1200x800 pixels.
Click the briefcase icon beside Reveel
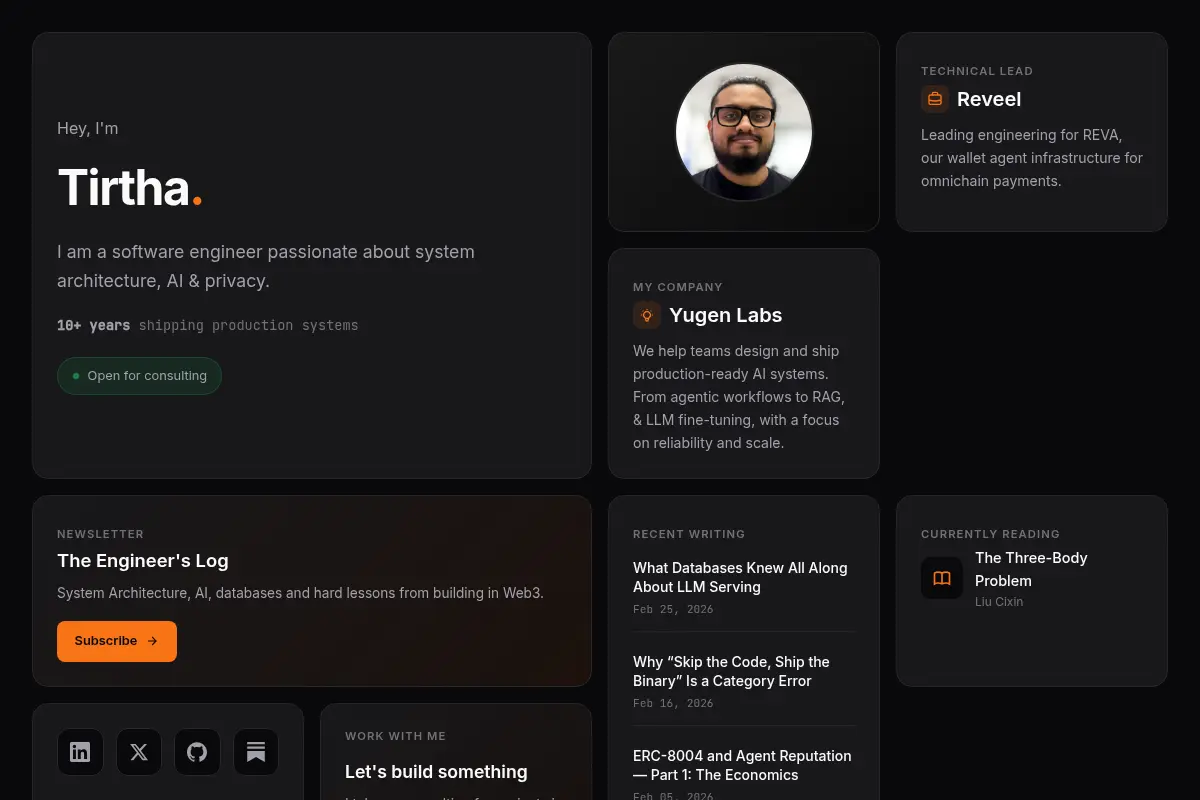(x=935, y=99)
